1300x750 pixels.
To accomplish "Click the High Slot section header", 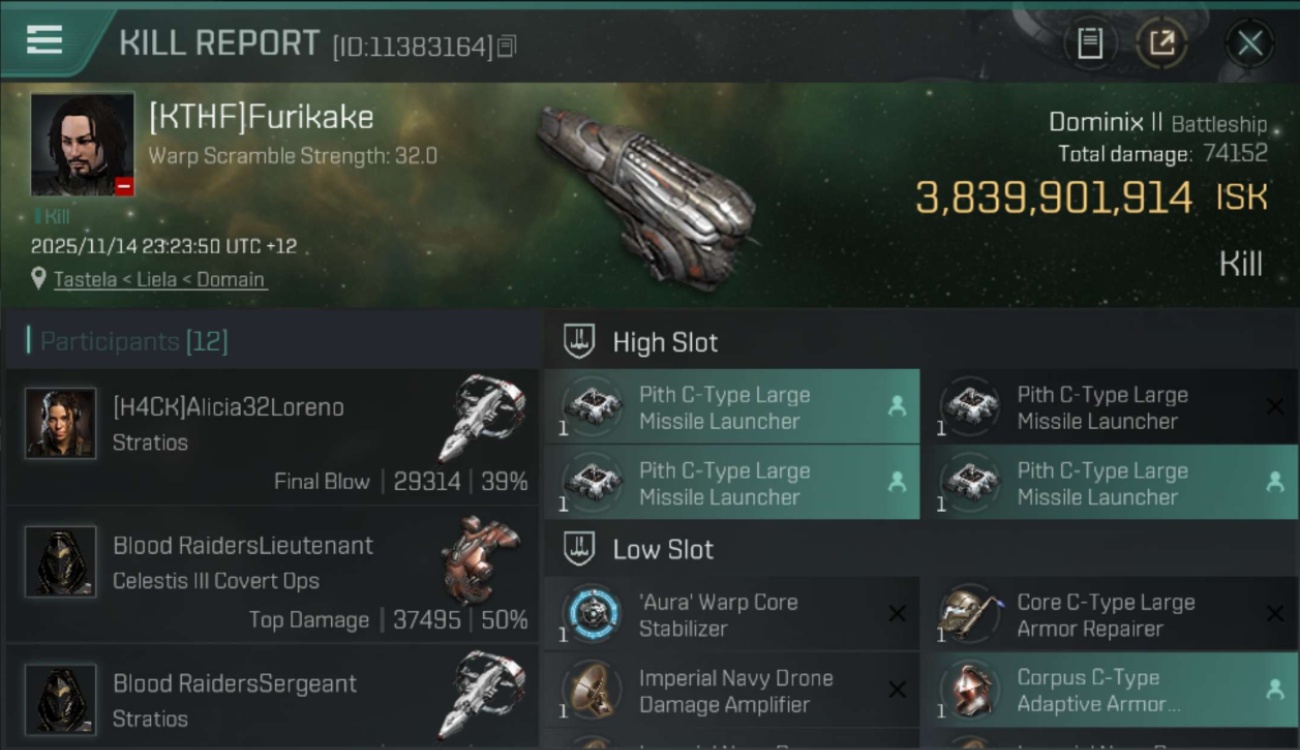I will [x=665, y=342].
